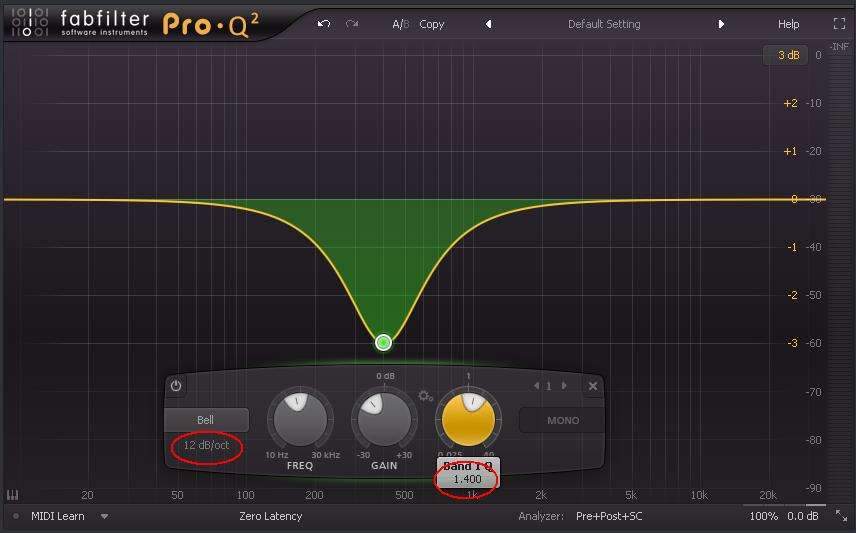Open the Help menu
856x533 pixels.
(789, 24)
